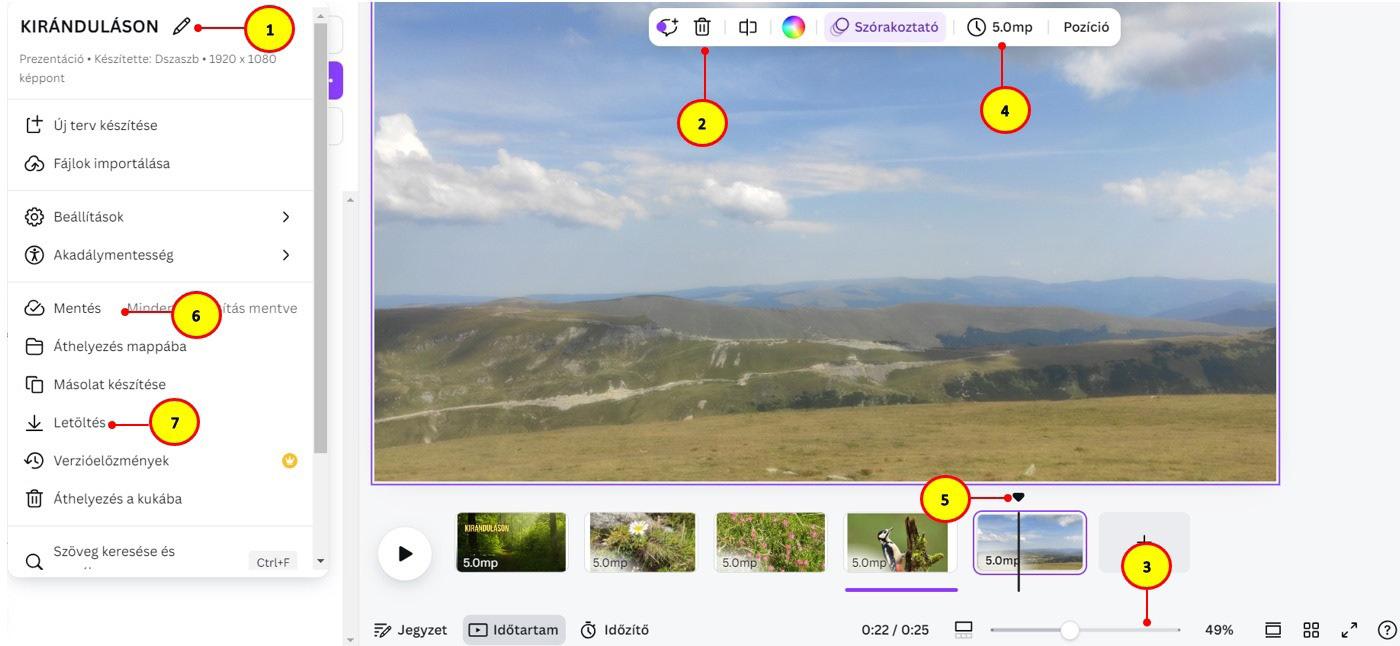Open the Jegyzet notes panel
The width and height of the screenshot is (1400, 646).
click(x=410, y=630)
